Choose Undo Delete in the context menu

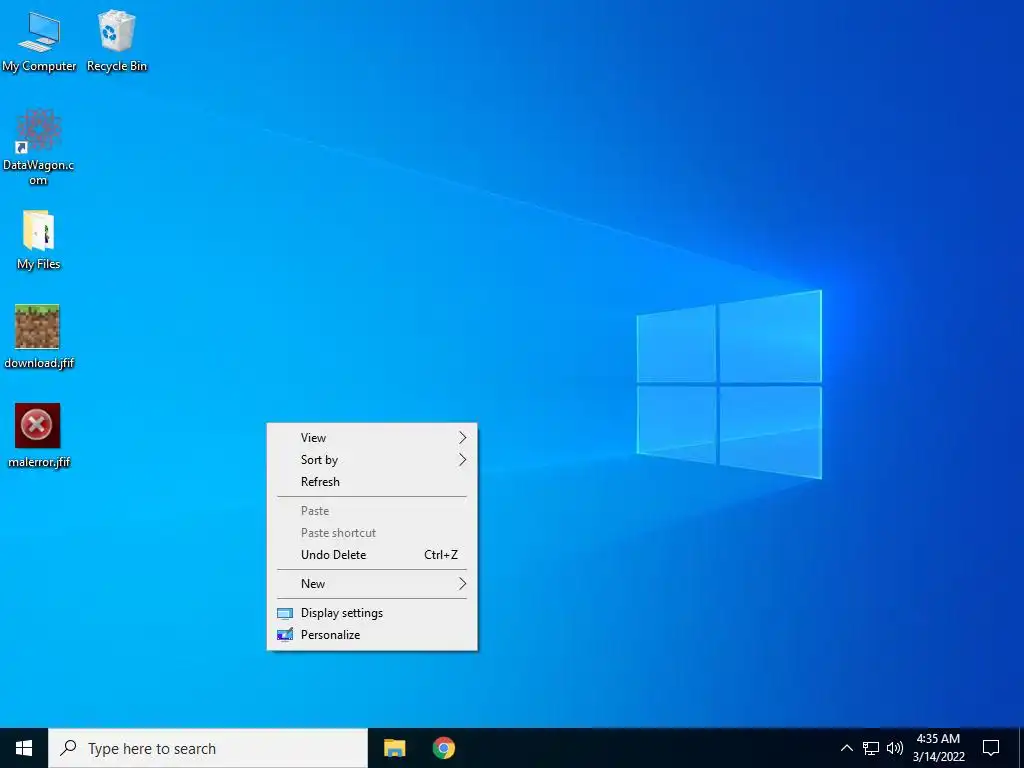point(372,555)
